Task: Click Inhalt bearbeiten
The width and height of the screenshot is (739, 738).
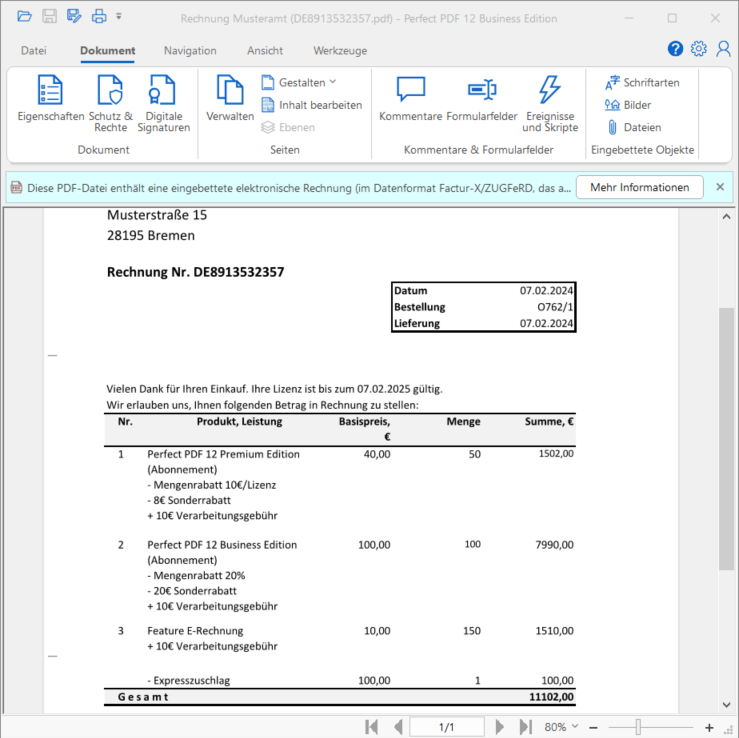Action: [311, 105]
